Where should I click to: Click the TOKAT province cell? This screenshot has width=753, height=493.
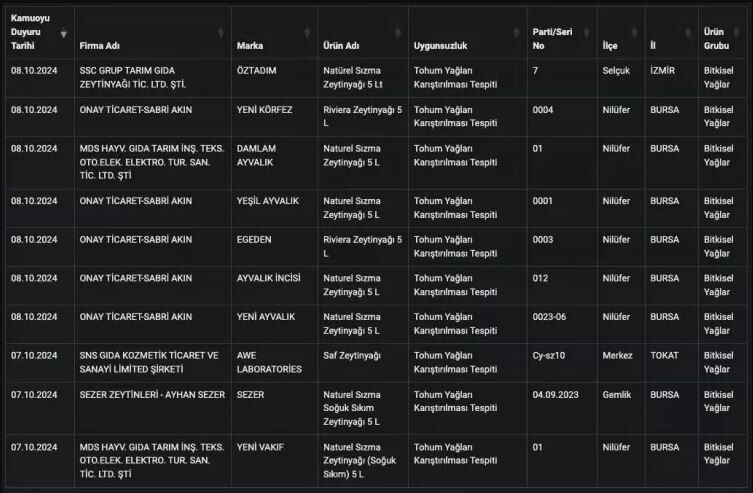664,355
